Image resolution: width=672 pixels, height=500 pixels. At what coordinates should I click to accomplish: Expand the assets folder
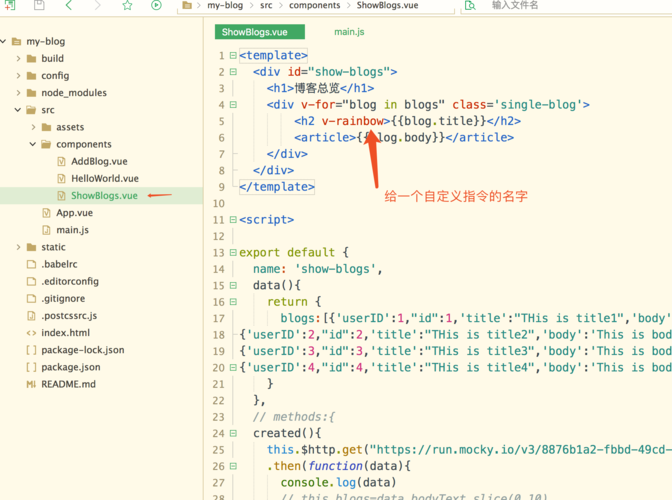pos(33,127)
